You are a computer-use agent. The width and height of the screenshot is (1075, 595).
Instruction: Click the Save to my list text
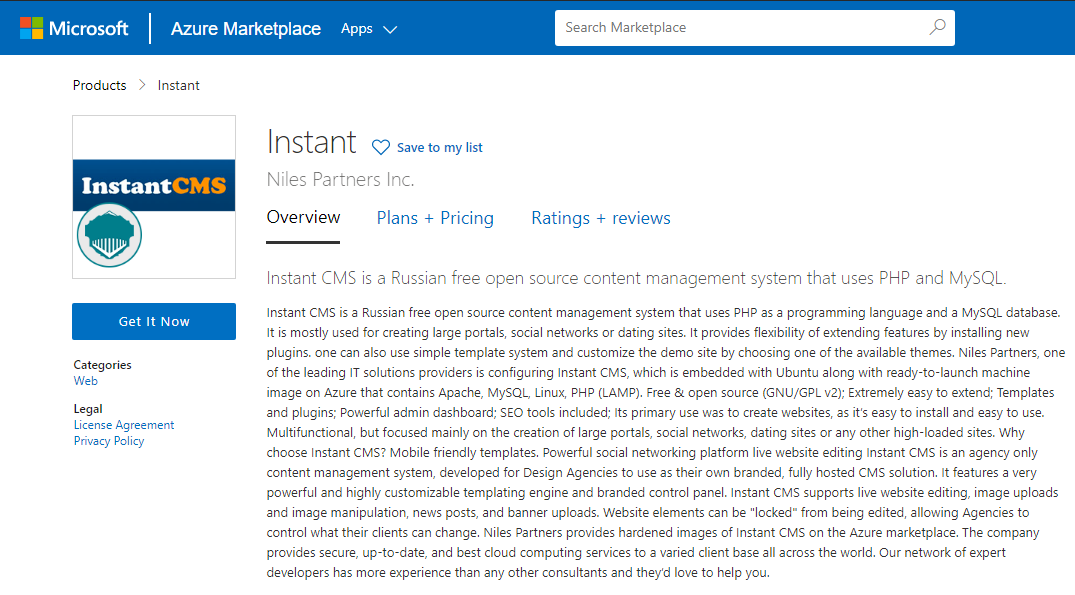[x=439, y=147]
